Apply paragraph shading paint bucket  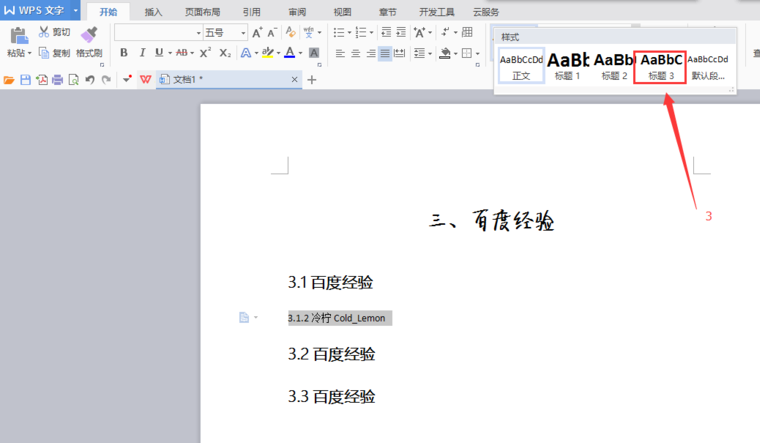point(445,53)
